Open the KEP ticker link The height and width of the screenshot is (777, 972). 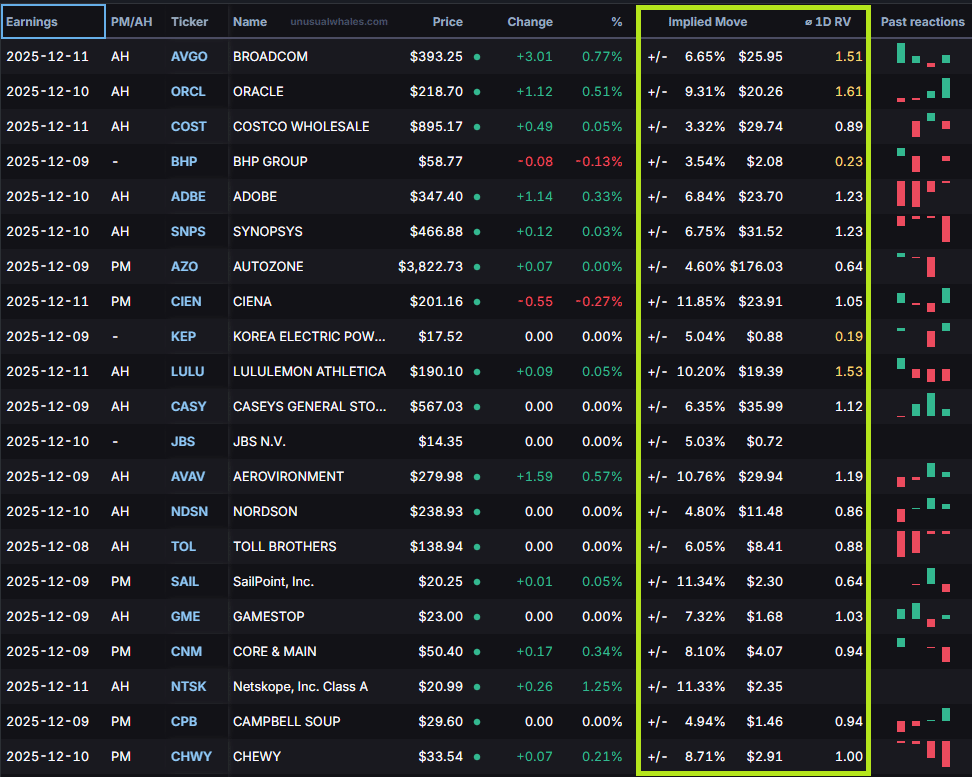(x=183, y=336)
